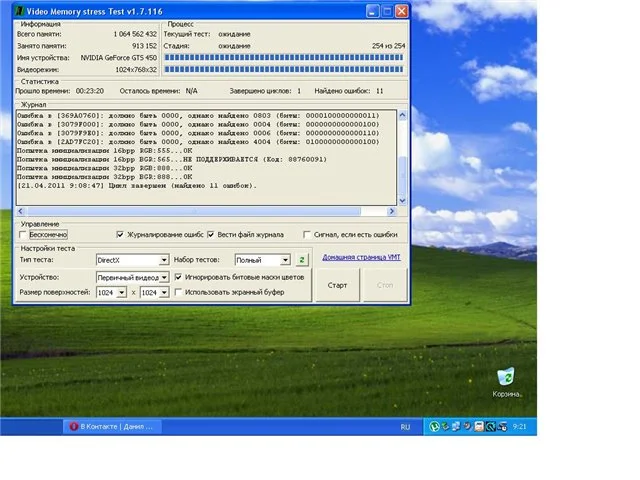
Task: Switch to В Контакте taskbar window
Action: (x=111, y=426)
